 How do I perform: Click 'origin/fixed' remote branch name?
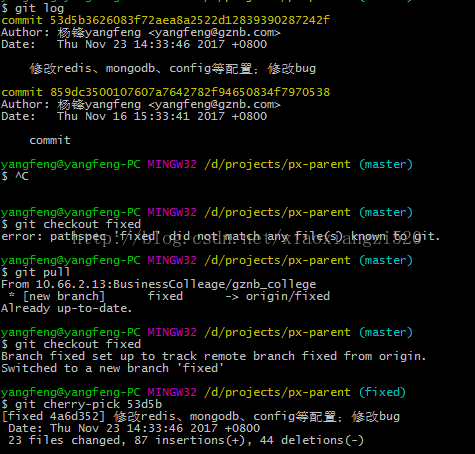pos(288,296)
